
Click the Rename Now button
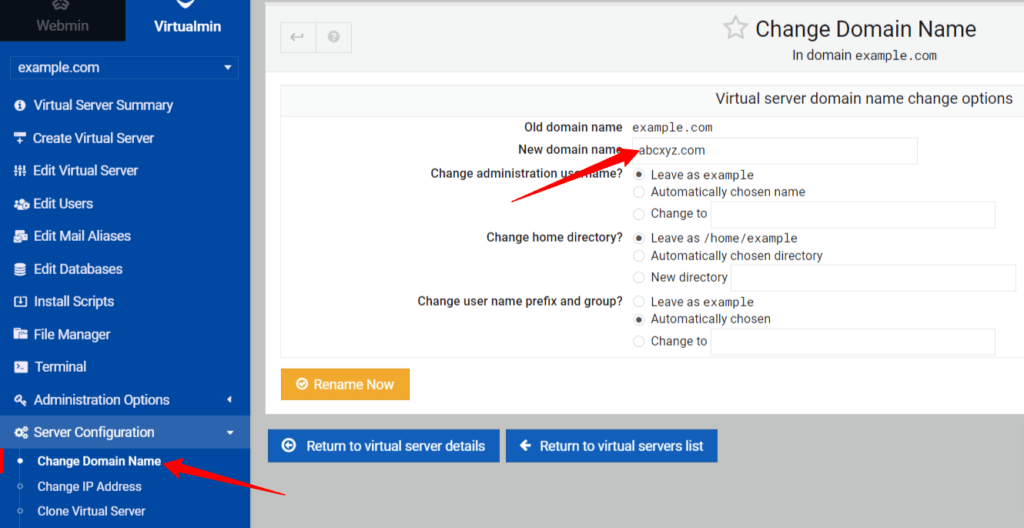(345, 384)
